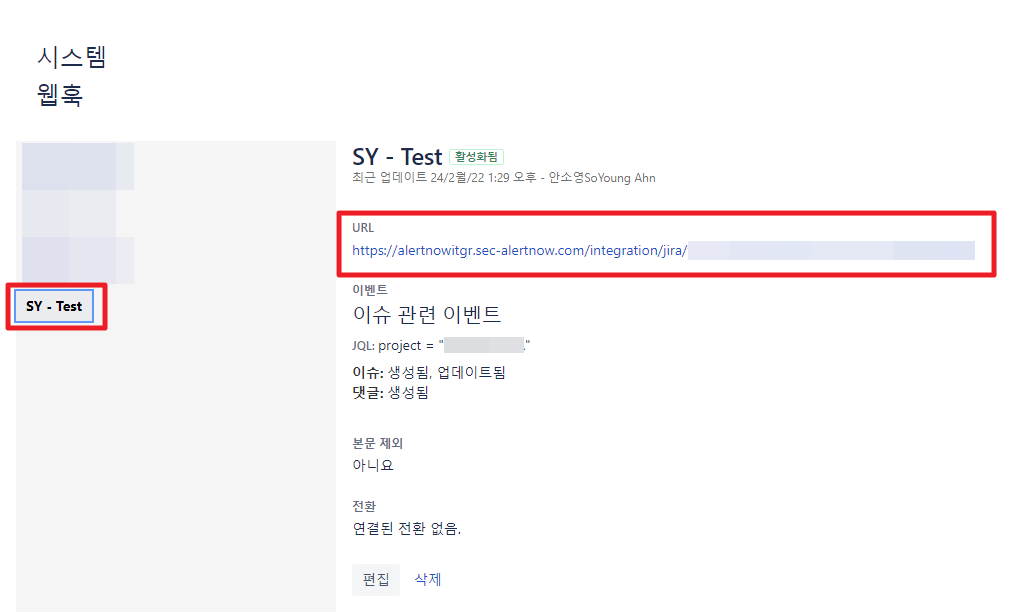Click the 웹훅 page heading

coord(60,95)
